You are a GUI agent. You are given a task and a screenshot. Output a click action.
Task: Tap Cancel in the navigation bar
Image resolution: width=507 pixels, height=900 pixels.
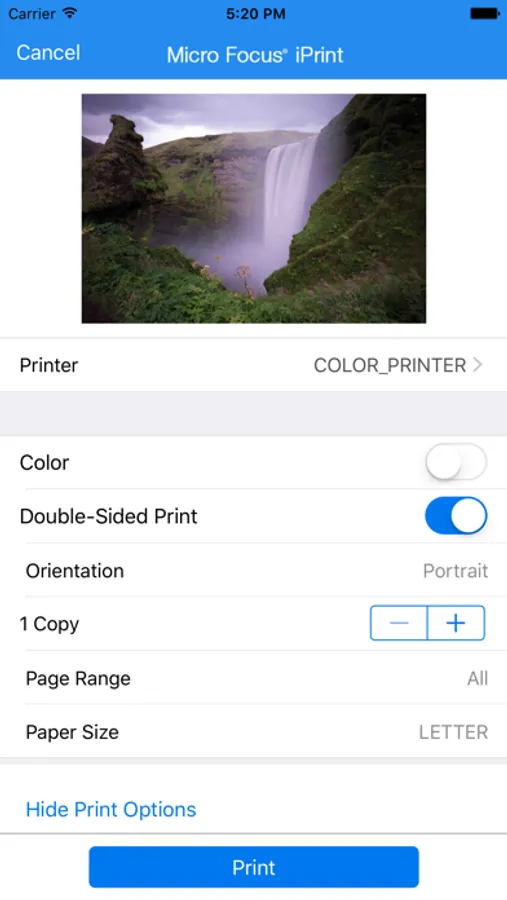coord(48,53)
